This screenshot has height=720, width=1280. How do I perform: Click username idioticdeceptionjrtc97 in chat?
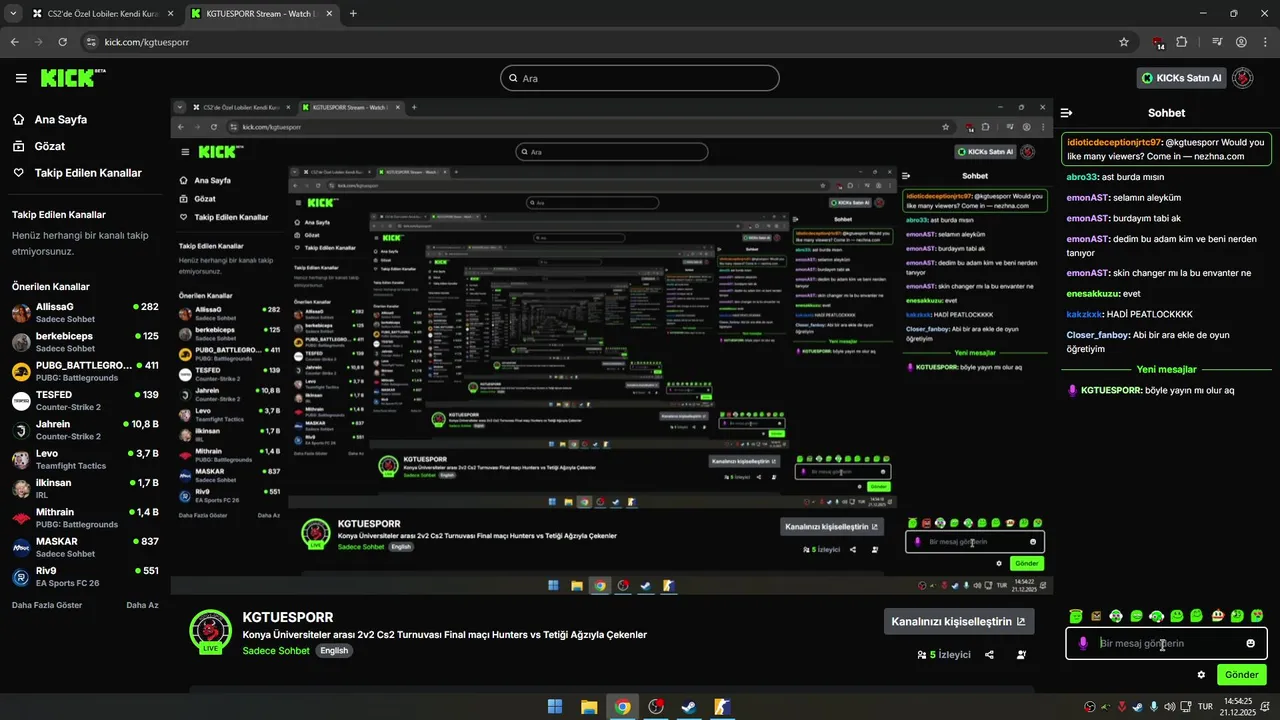pyautogui.click(x=1113, y=142)
